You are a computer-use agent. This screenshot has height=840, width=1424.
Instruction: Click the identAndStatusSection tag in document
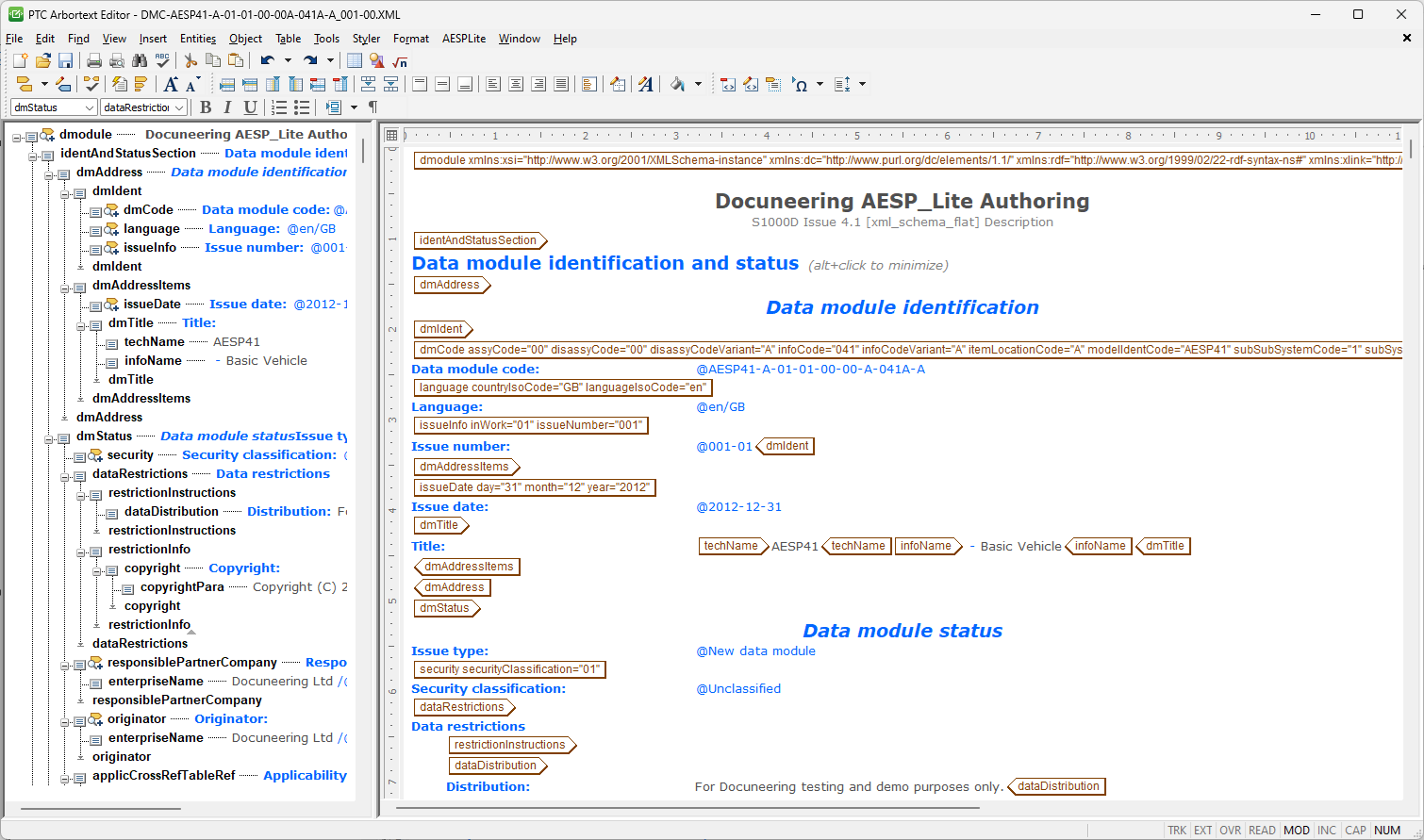[480, 240]
